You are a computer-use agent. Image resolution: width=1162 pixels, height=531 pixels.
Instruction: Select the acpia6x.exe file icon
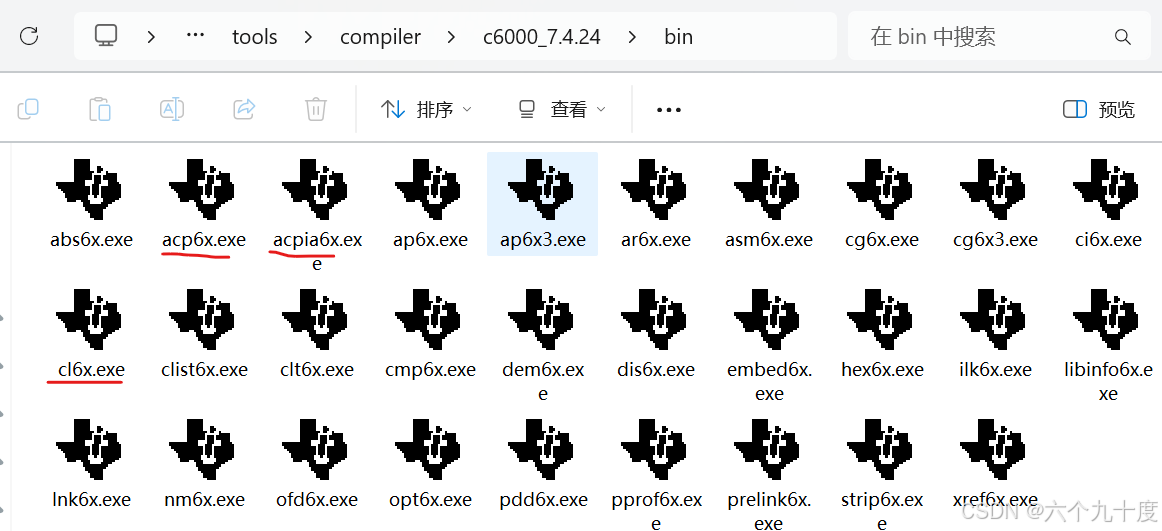[x=316, y=190]
